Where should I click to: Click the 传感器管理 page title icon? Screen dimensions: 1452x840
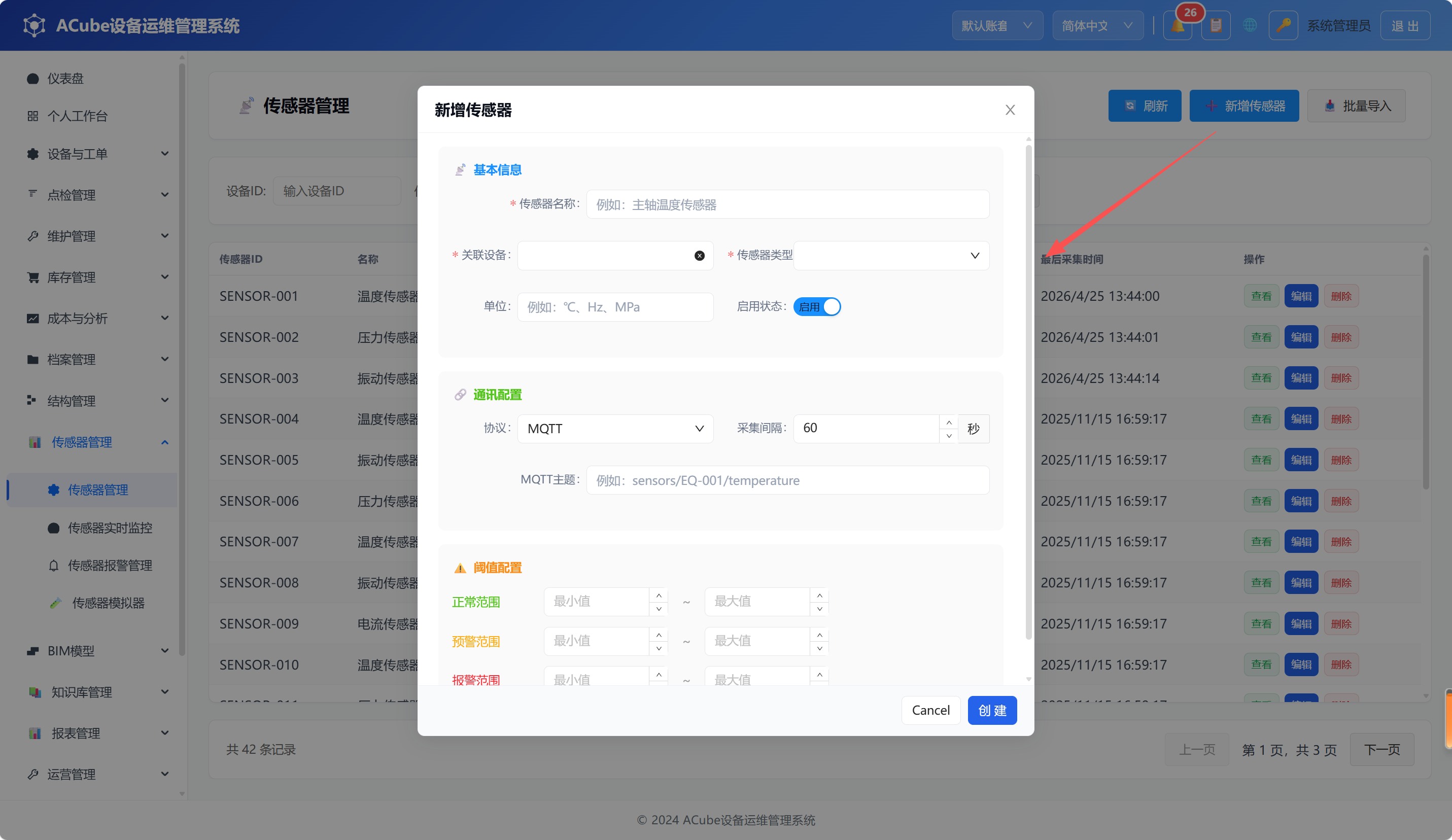click(x=246, y=106)
